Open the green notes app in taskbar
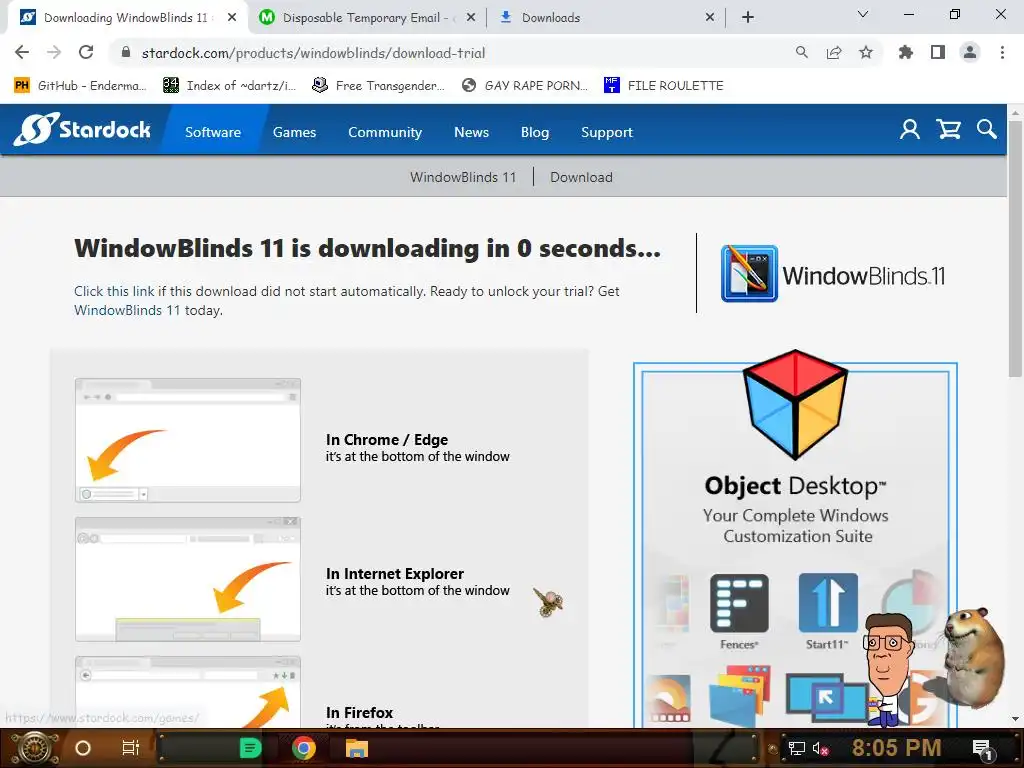 tap(250, 748)
